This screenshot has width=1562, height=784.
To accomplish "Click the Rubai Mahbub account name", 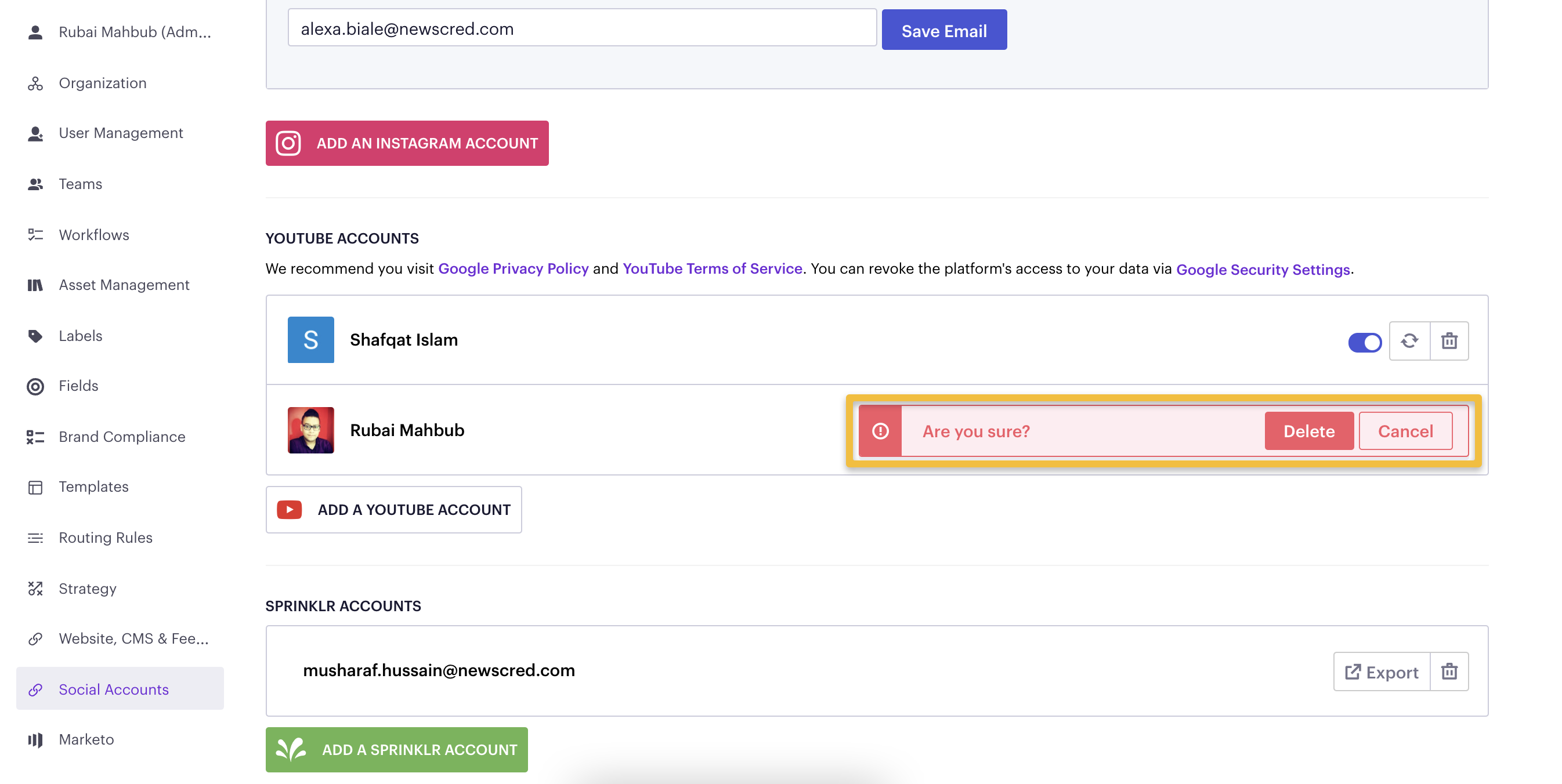I will (407, 430).
